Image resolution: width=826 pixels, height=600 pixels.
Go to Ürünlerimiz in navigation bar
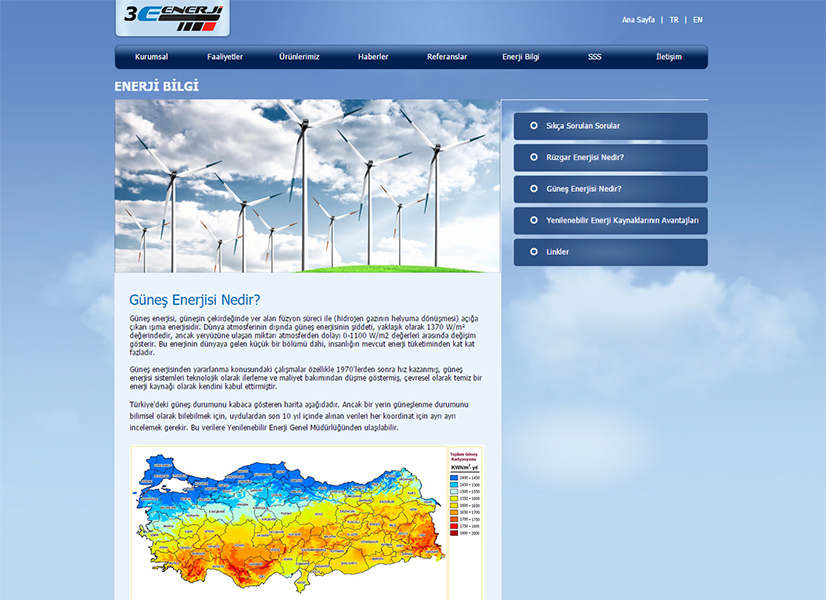point(299,57)
